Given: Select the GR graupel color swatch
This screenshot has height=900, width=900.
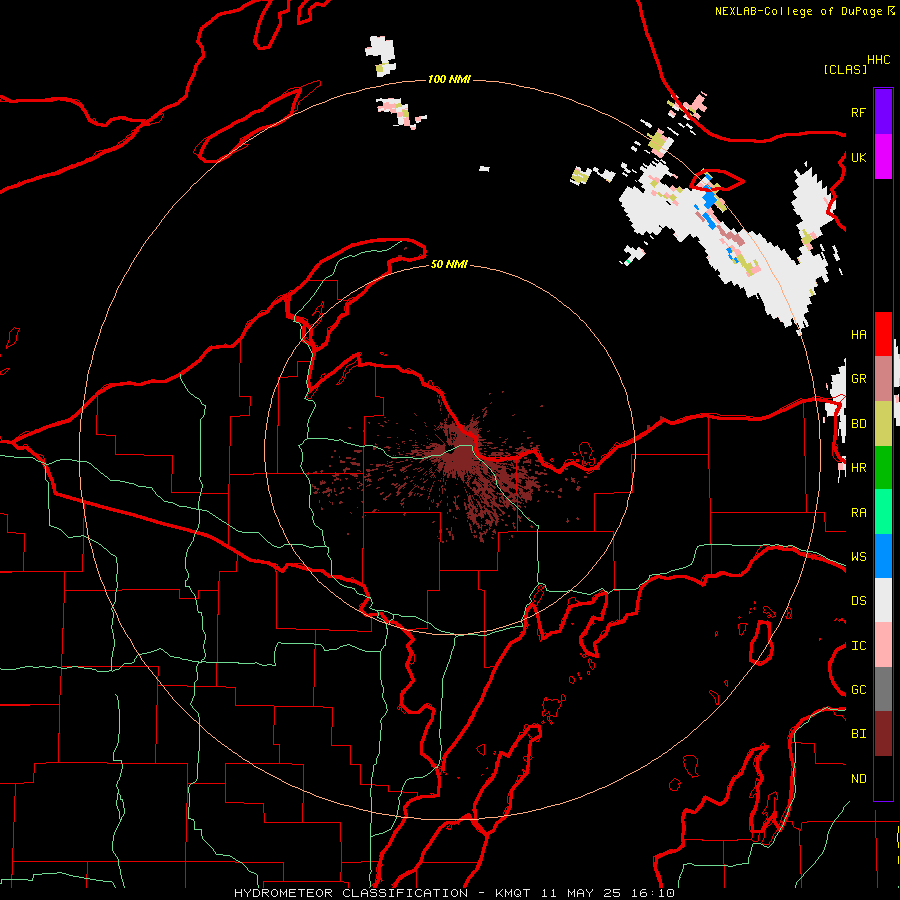Looking at the screenshot, I should tap(883, 379).
